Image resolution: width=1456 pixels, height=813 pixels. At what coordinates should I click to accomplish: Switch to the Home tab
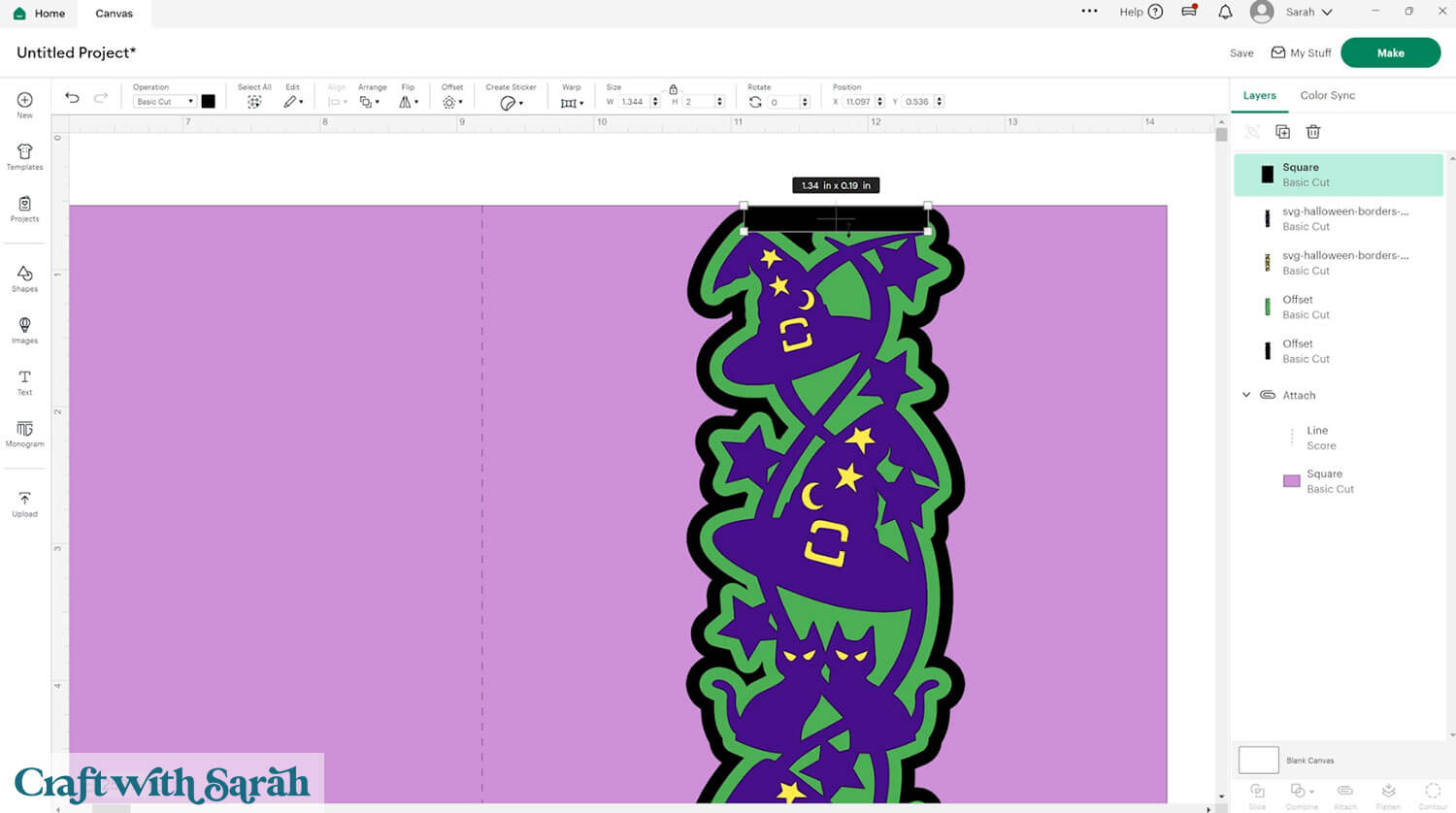(40, 14)
